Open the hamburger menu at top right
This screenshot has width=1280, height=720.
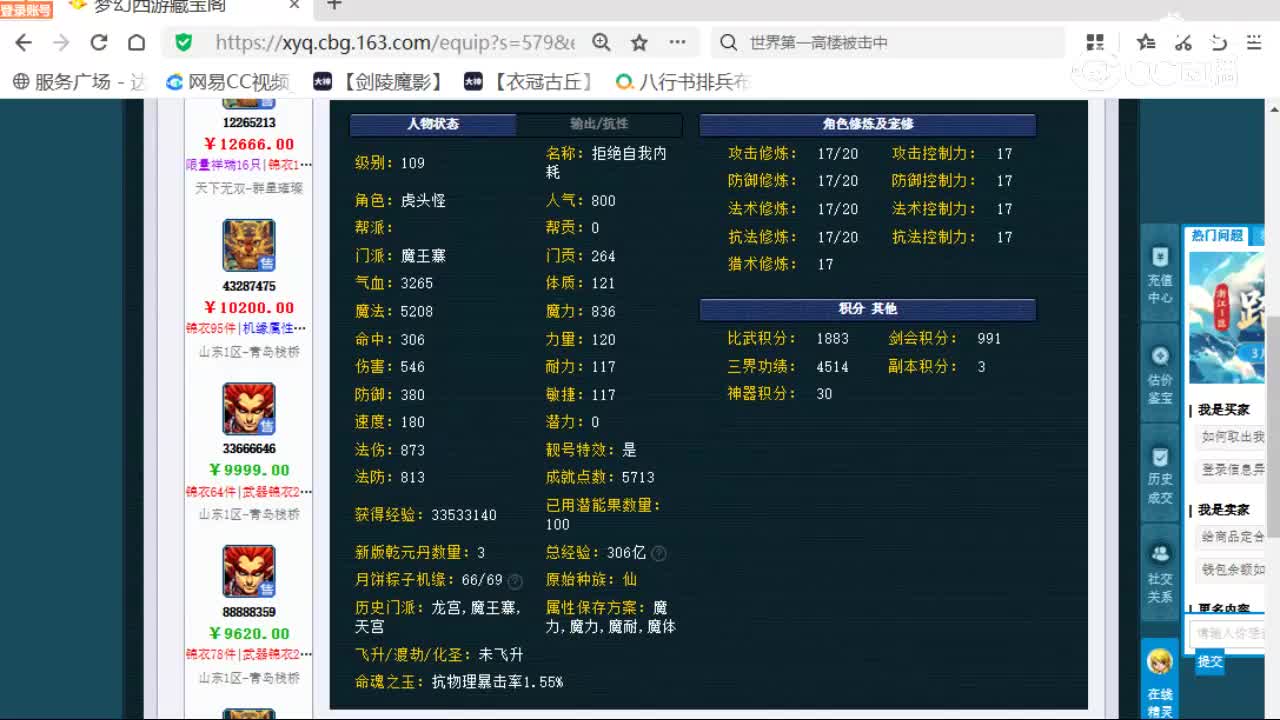[1253, 42]
